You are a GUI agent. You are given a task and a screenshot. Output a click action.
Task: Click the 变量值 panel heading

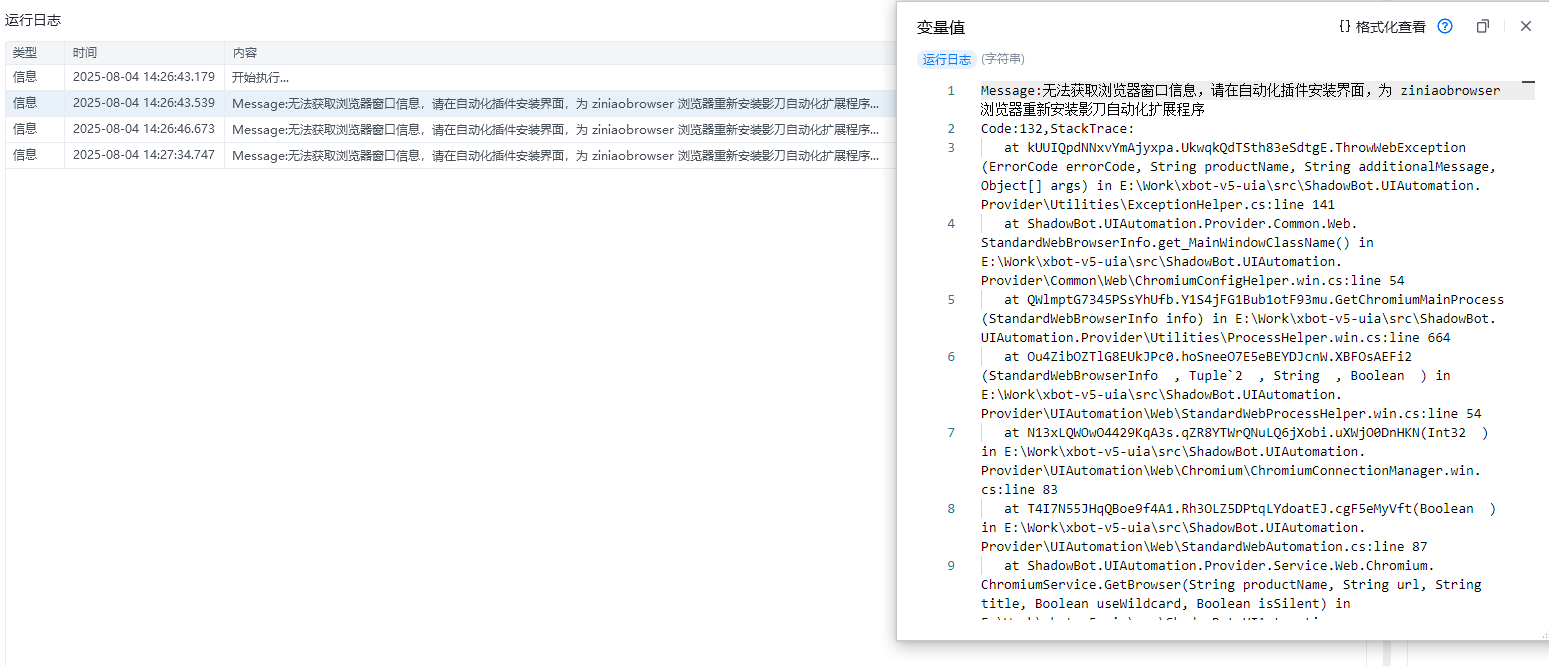941,28
